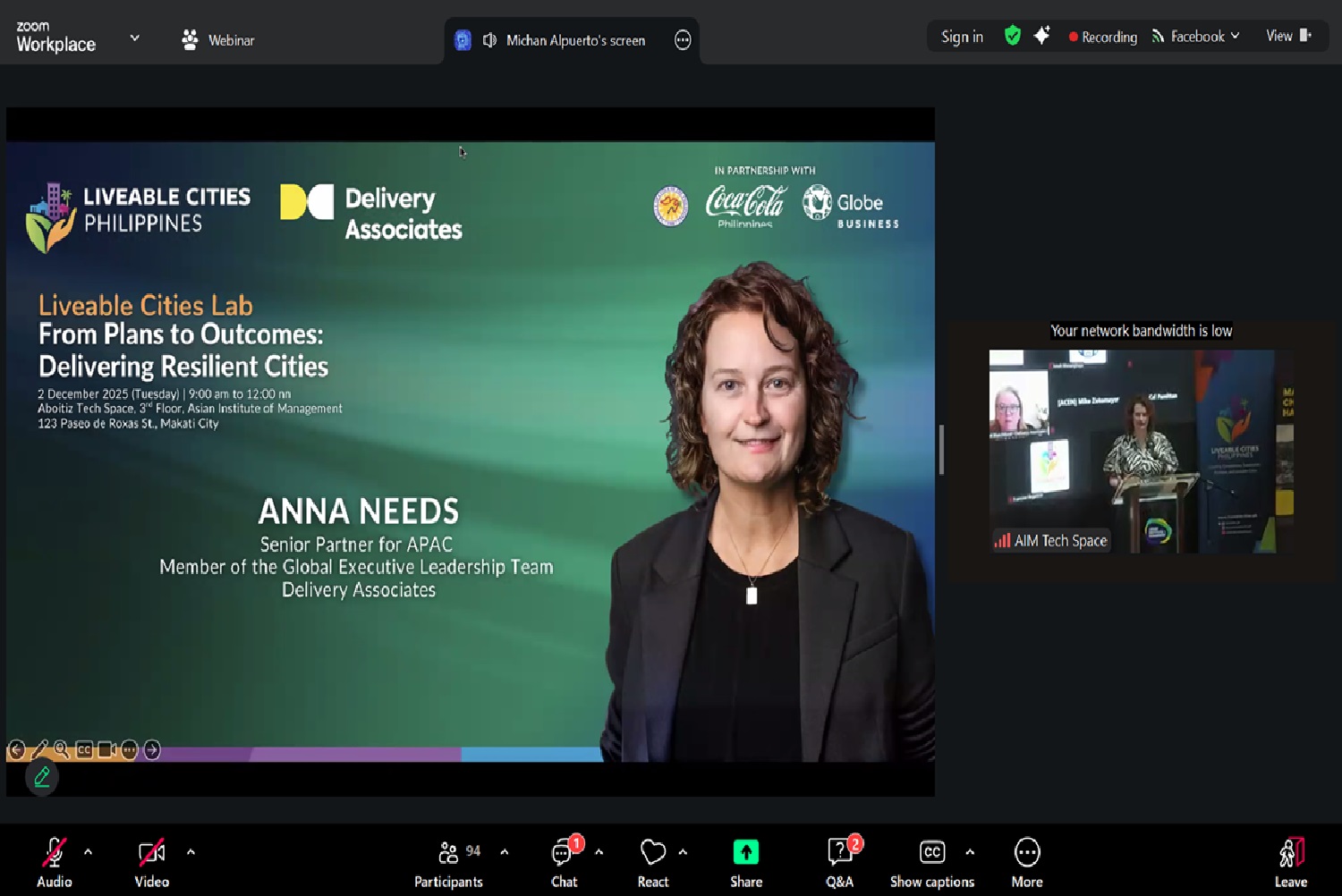The width and height of the screenshot is (1342, 896).
Task: Open the Facebook live stream dropdown
Action: [1196, 37]
